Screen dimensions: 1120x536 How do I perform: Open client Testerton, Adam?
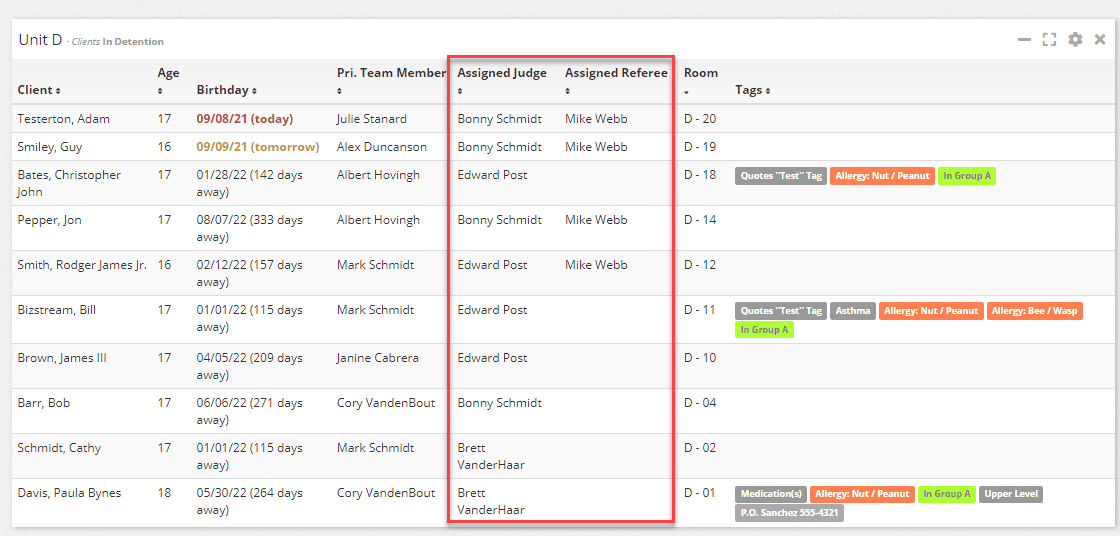(x=63, y=119)
